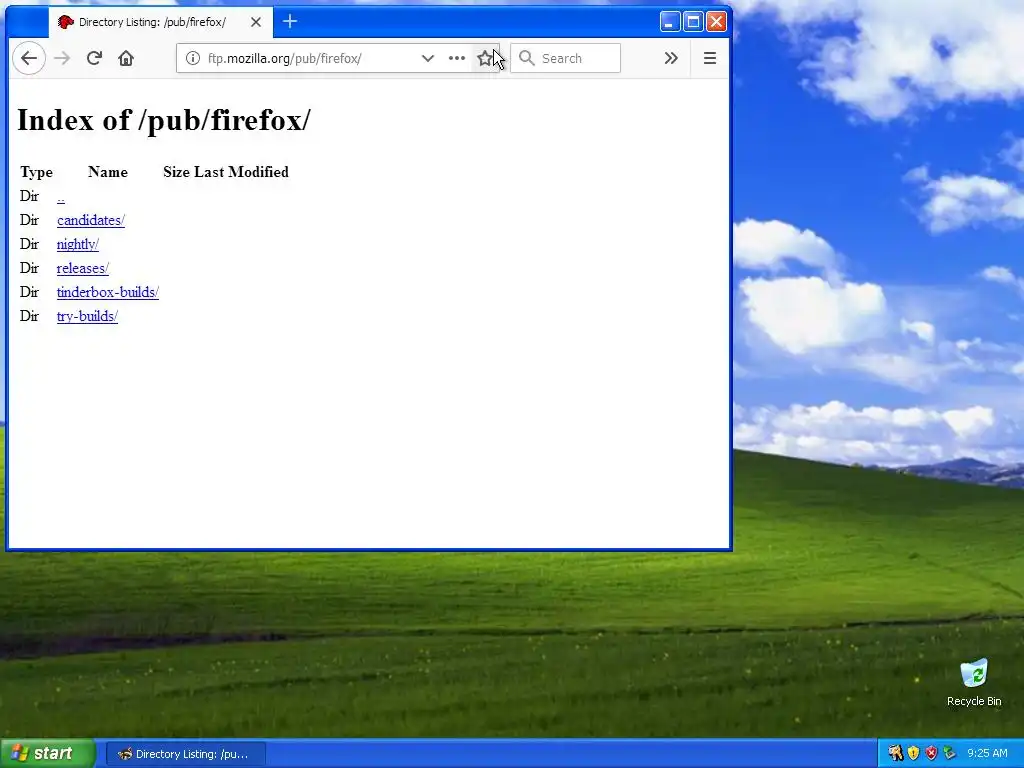Open the Firefox home page icon
Screen dimensions: 1024x768
click(x=126, y=58)
